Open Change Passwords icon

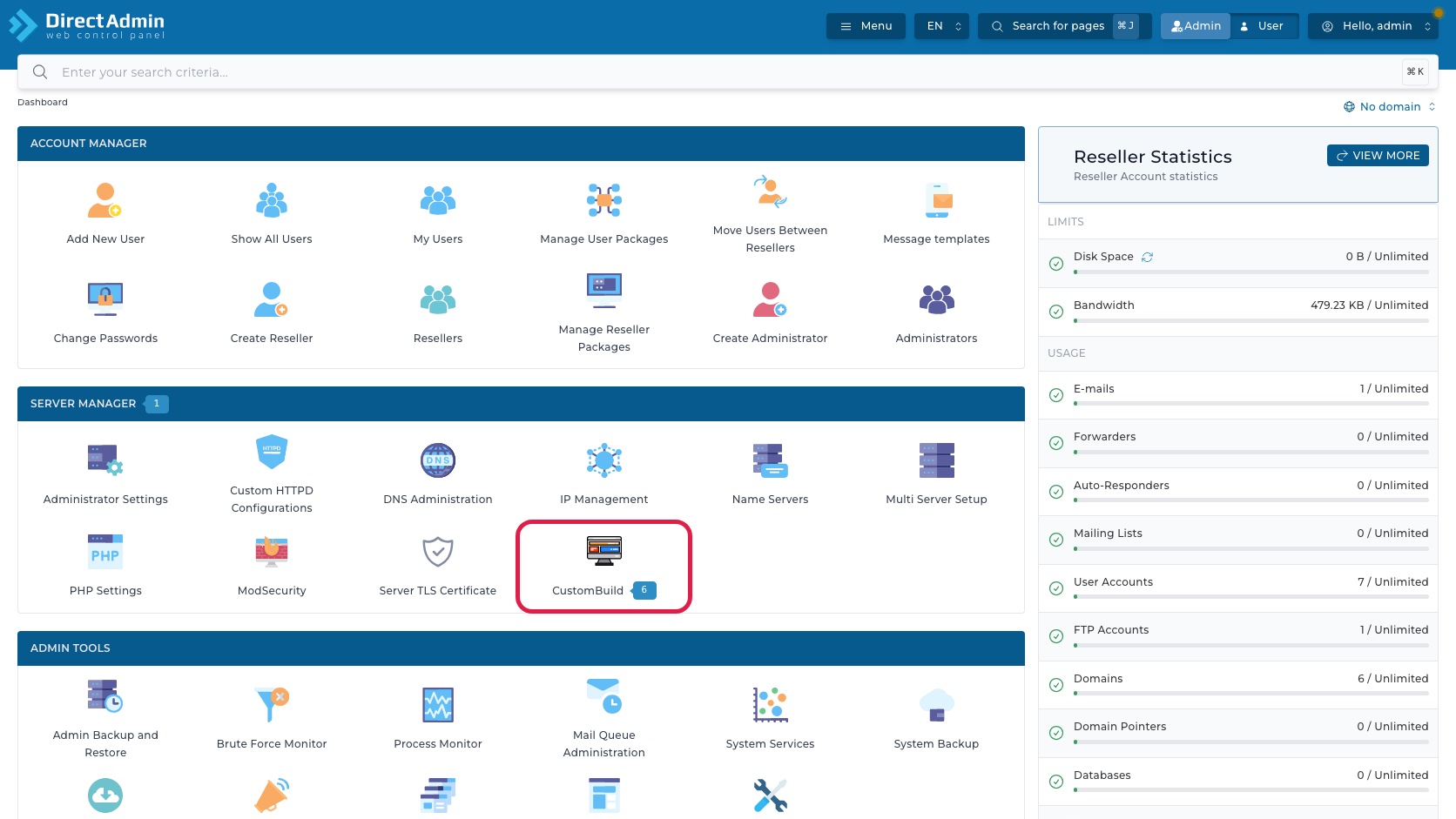pos(105,299)
